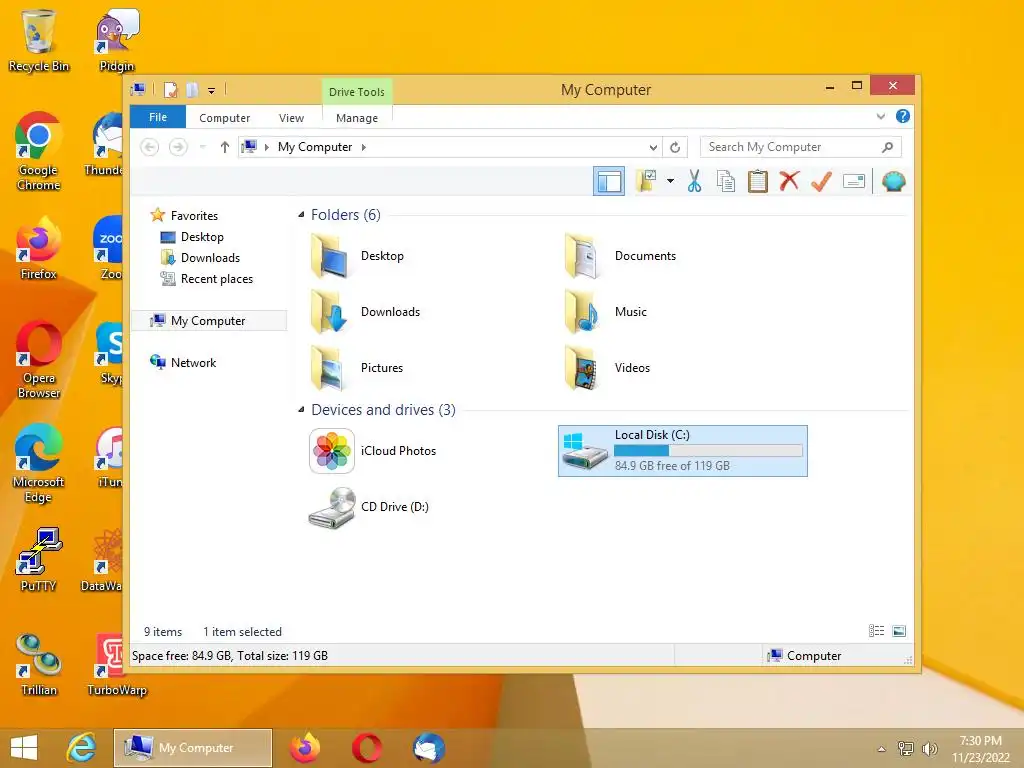Click the My Computer taskbar button
The height and width of the screenshot is (768, 1024).
(x=193, y=748)
